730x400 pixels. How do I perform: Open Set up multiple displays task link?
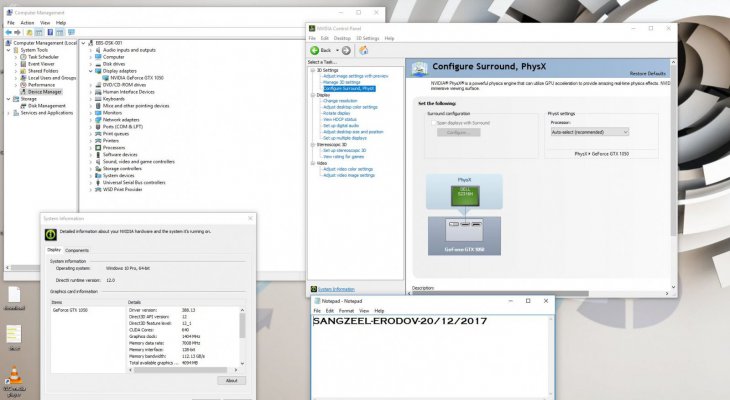tap(345, 138)
